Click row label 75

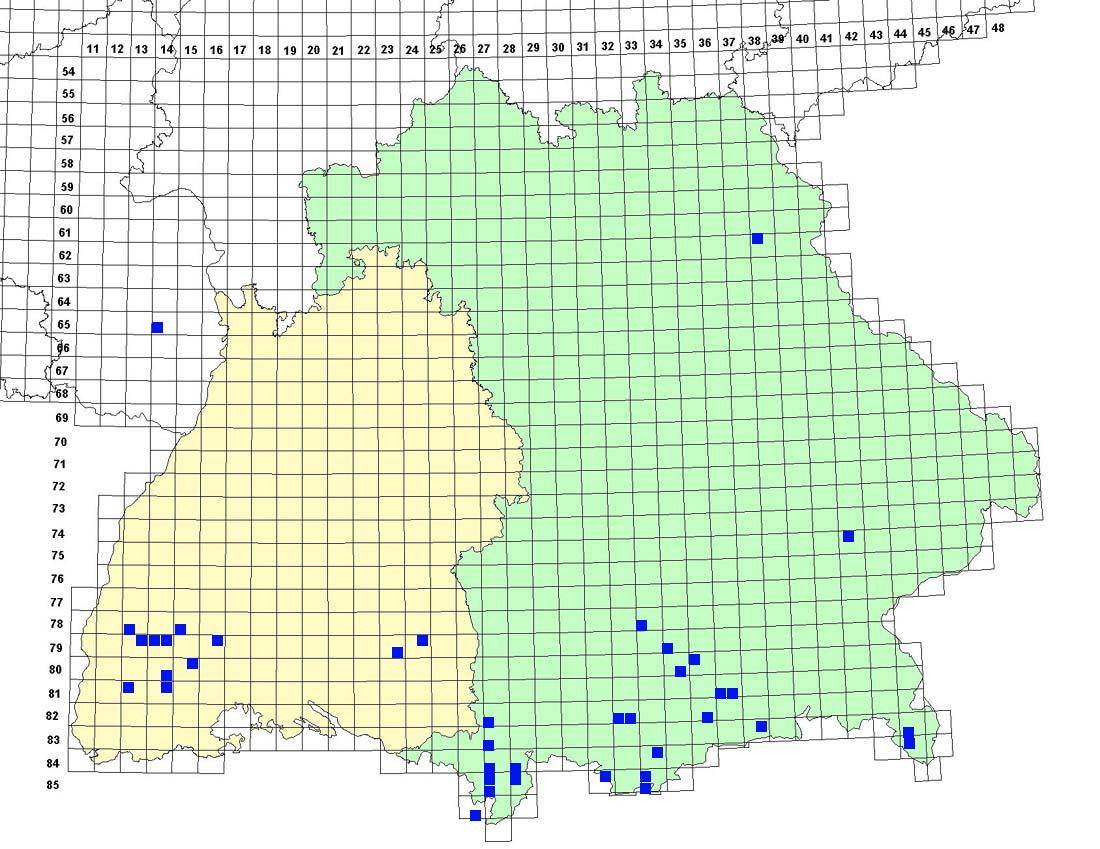[x=58, y=555]
